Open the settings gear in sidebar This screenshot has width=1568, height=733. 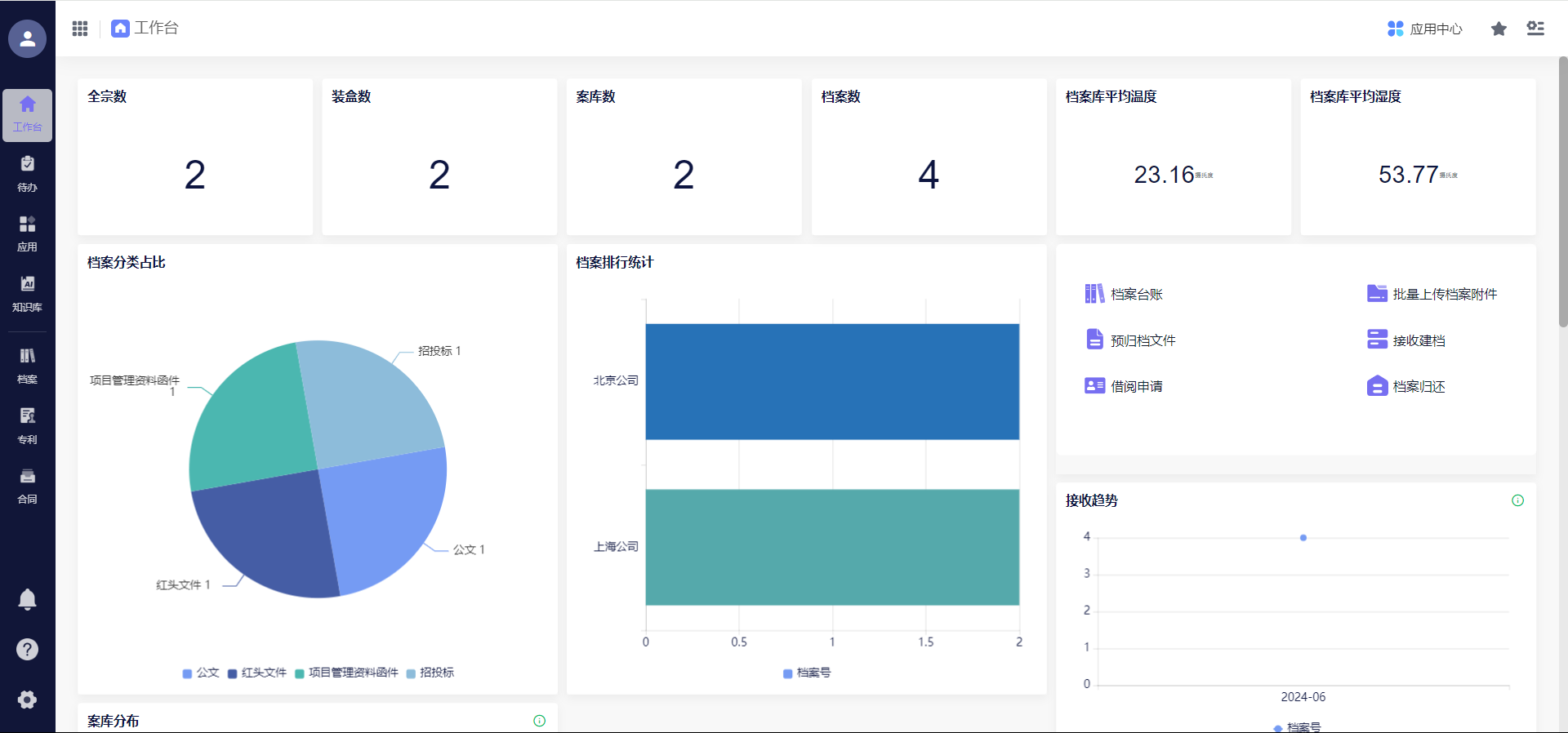click(27, 700)
